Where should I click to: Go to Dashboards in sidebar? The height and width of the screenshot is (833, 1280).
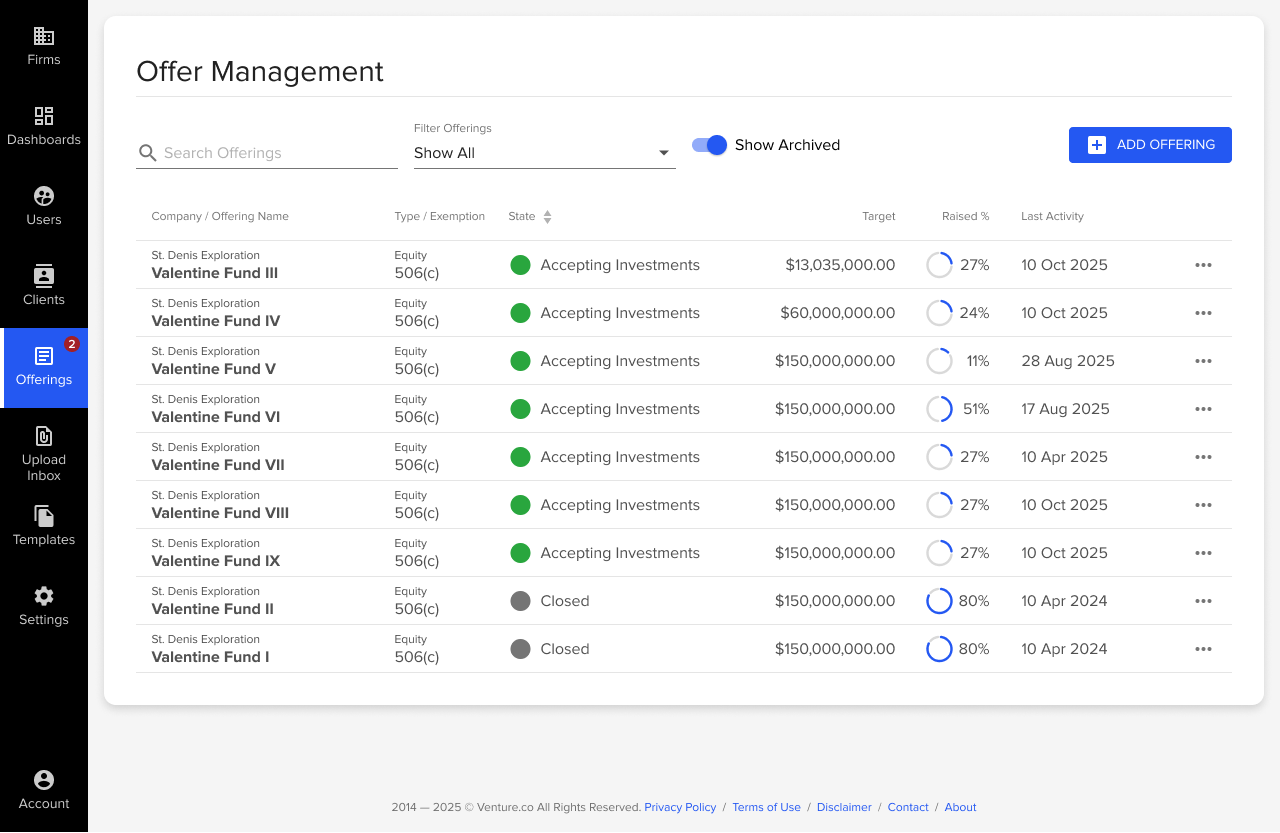(x=44, y=117)
